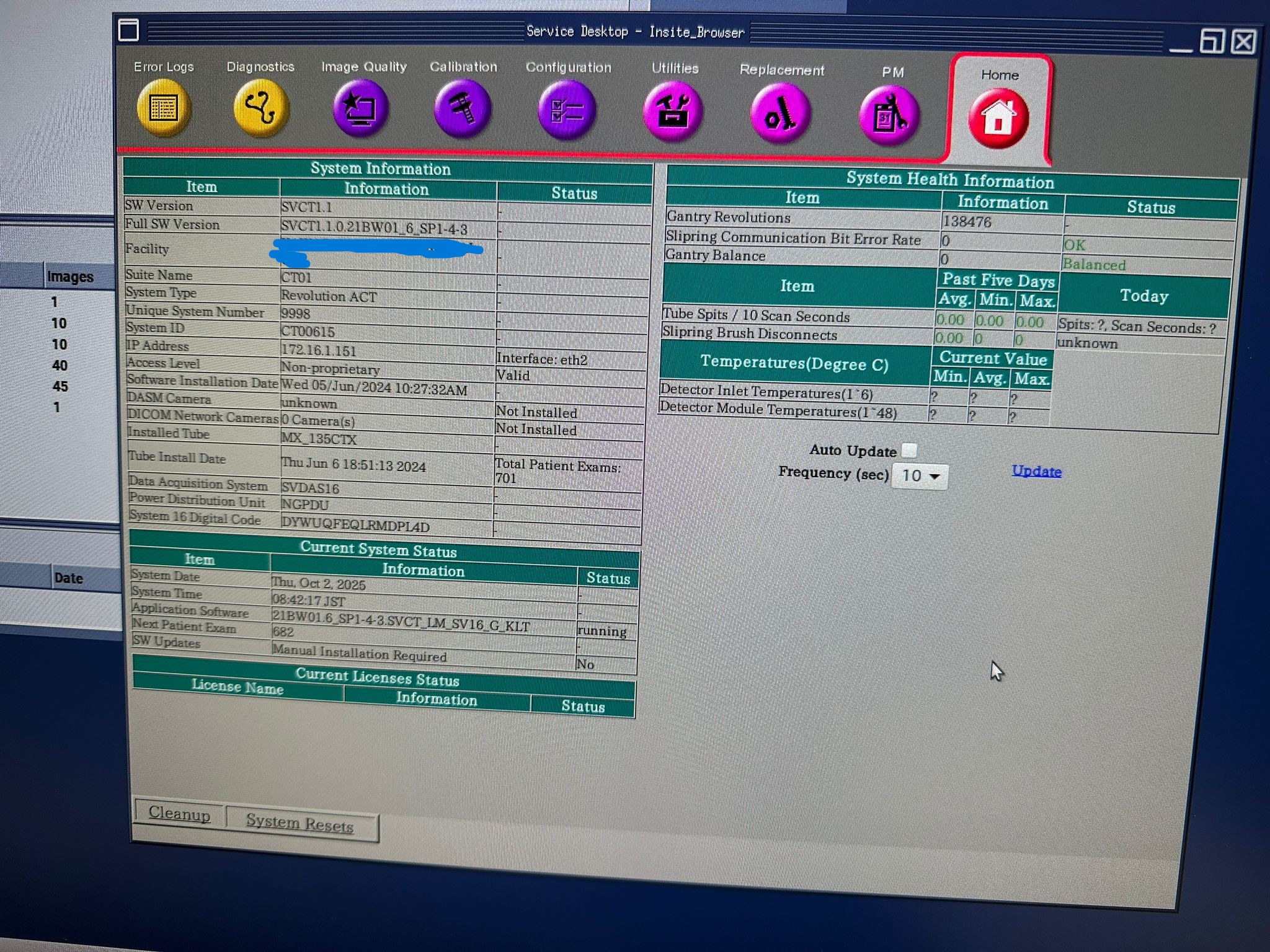The width and height of the screenshot is (1270, 952).
Task: Enable the Auto Update checkbox
Action: pos(909,450)
